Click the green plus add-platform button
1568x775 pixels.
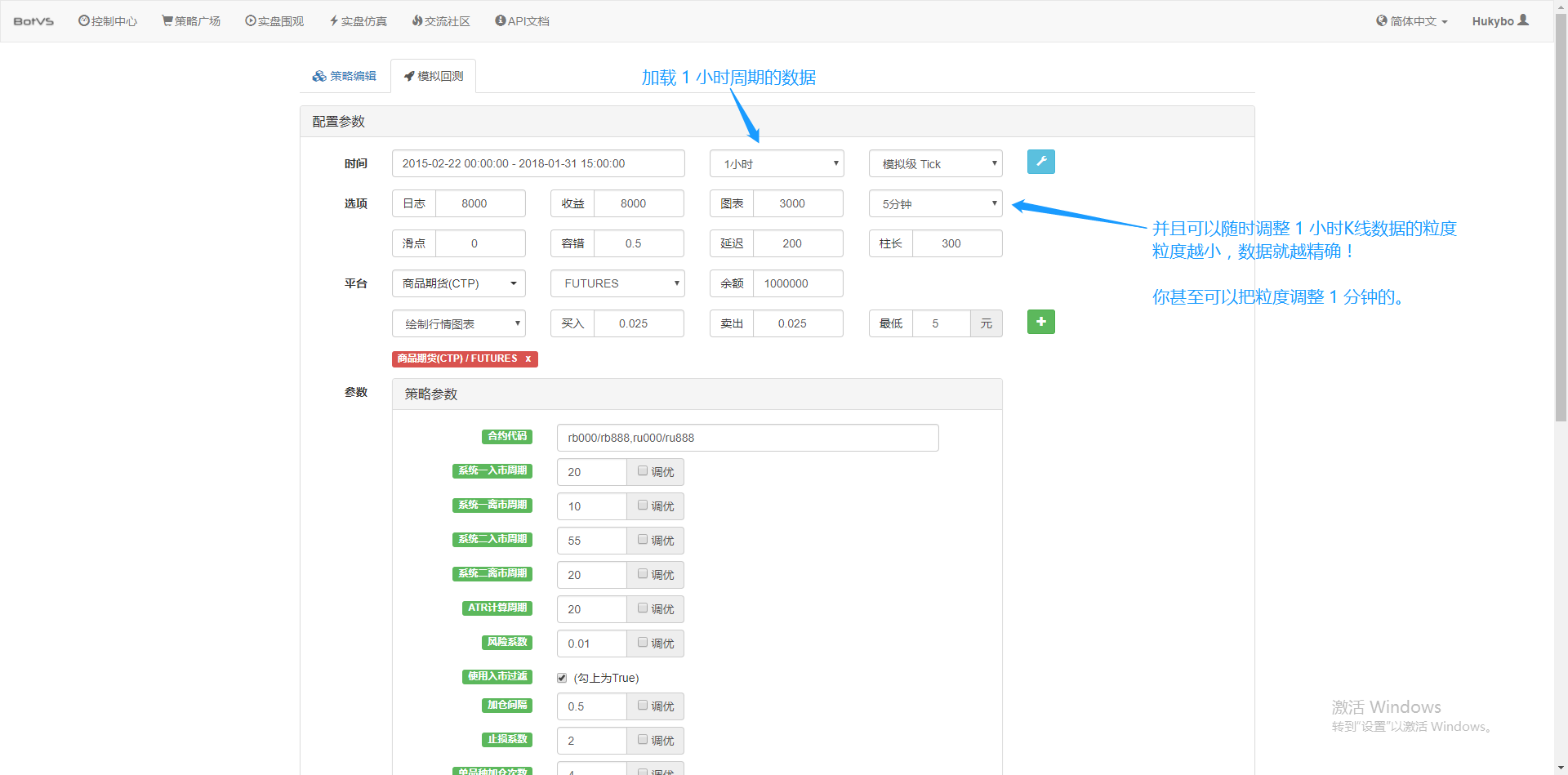(1040, 323)
